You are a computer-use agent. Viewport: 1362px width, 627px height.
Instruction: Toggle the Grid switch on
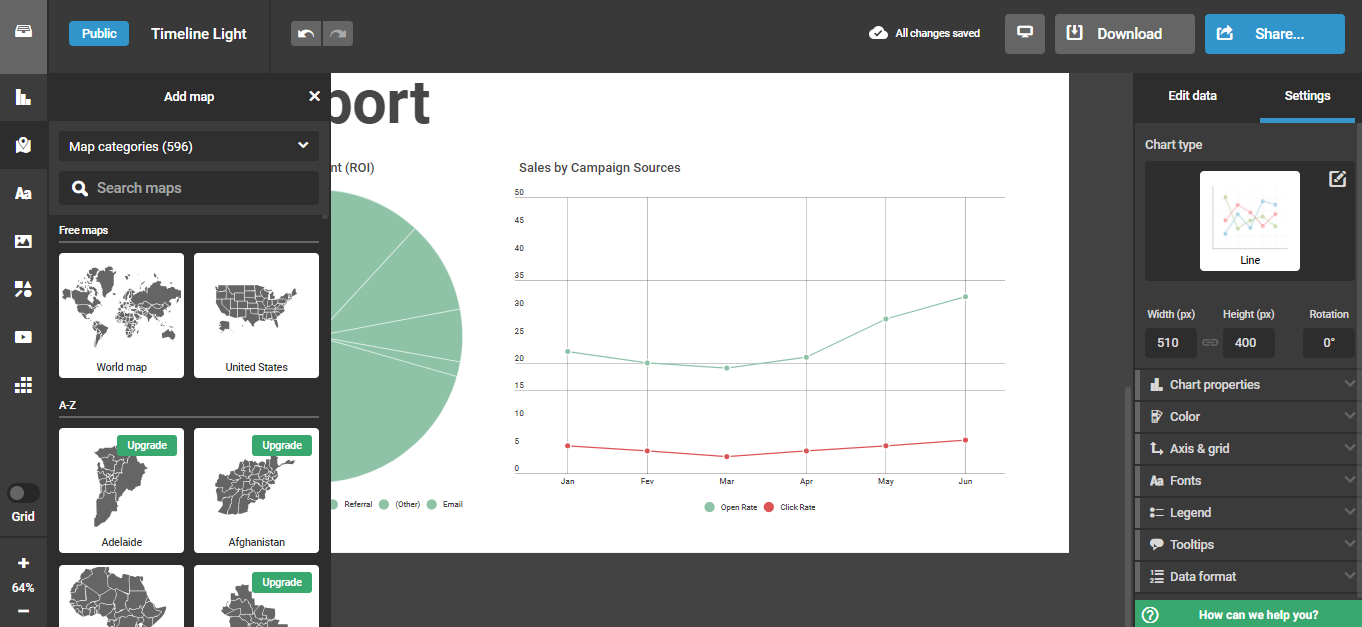[23, 493]
